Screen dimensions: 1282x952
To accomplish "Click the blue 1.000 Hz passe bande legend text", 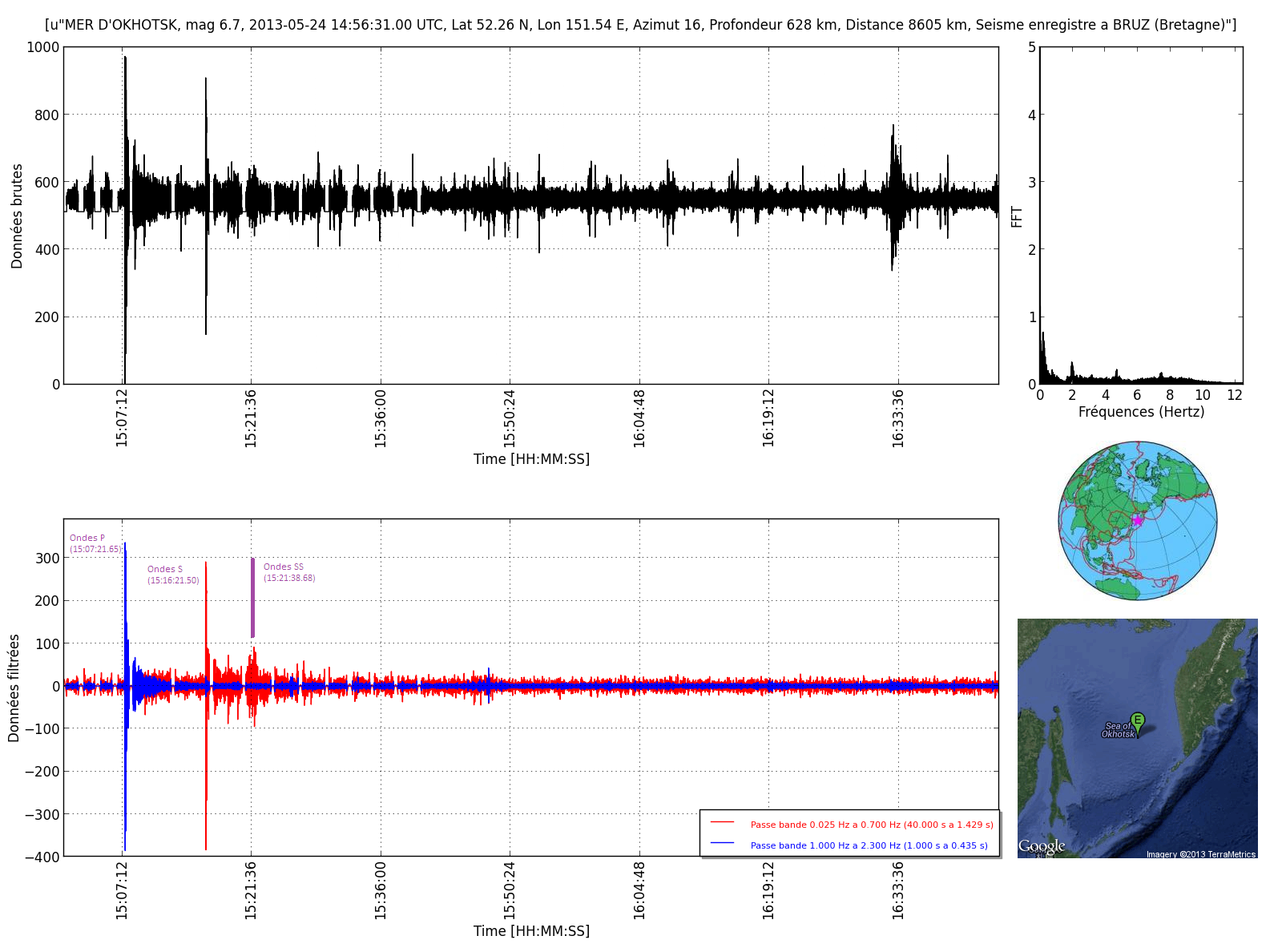I will [869, 845].
